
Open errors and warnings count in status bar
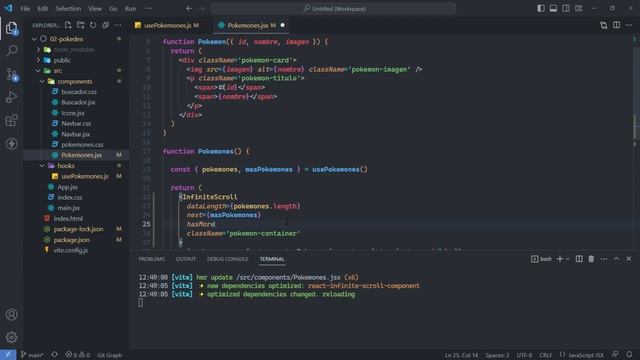[78, 355]
